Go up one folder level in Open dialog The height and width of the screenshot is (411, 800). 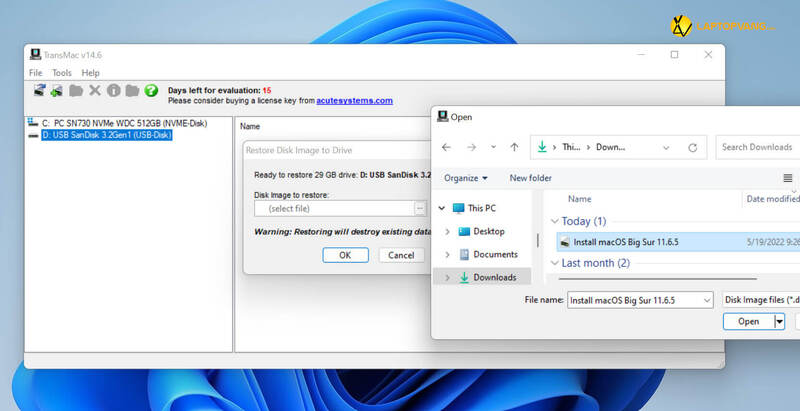(514, 147)
